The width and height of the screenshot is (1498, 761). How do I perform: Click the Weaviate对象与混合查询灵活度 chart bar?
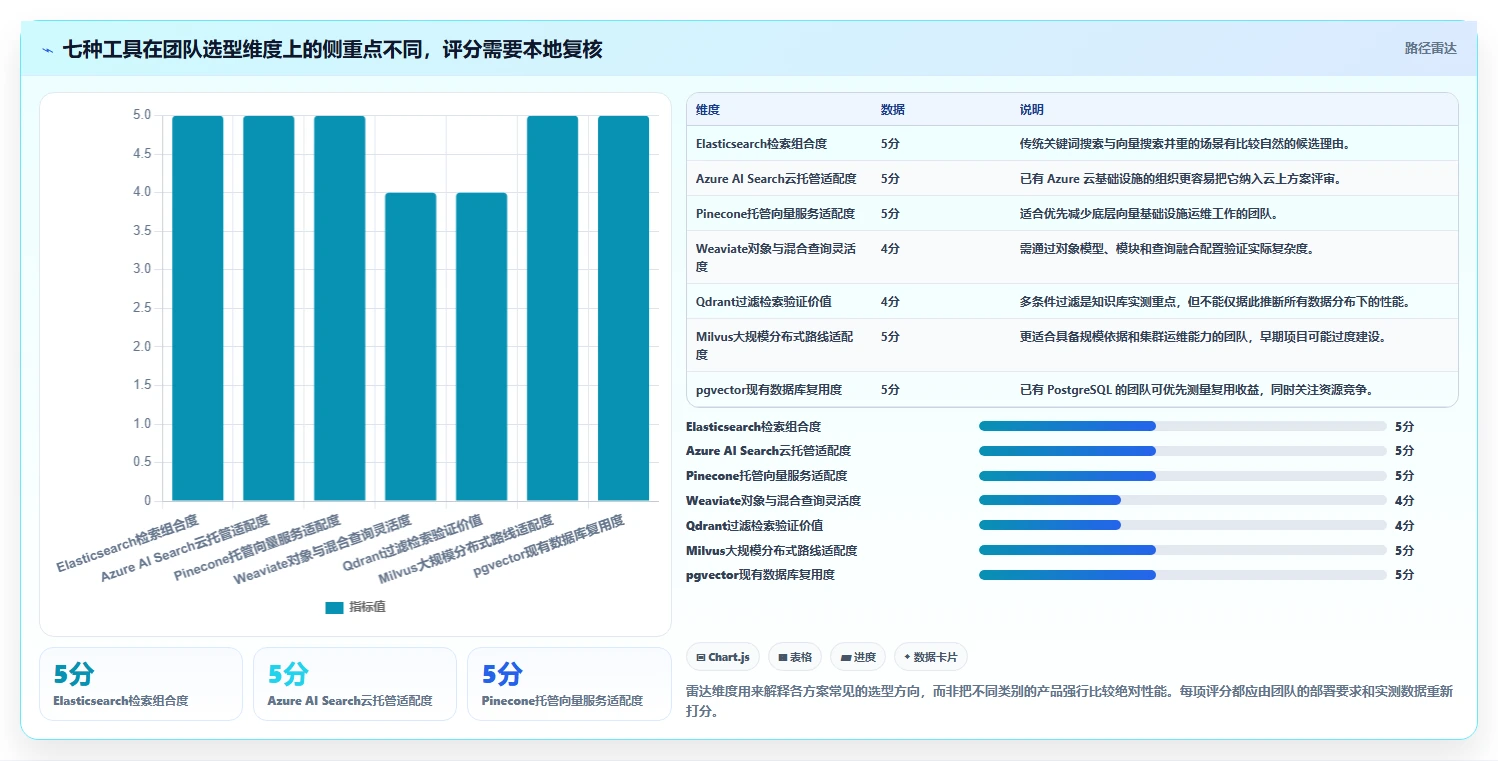coord(411,347)
